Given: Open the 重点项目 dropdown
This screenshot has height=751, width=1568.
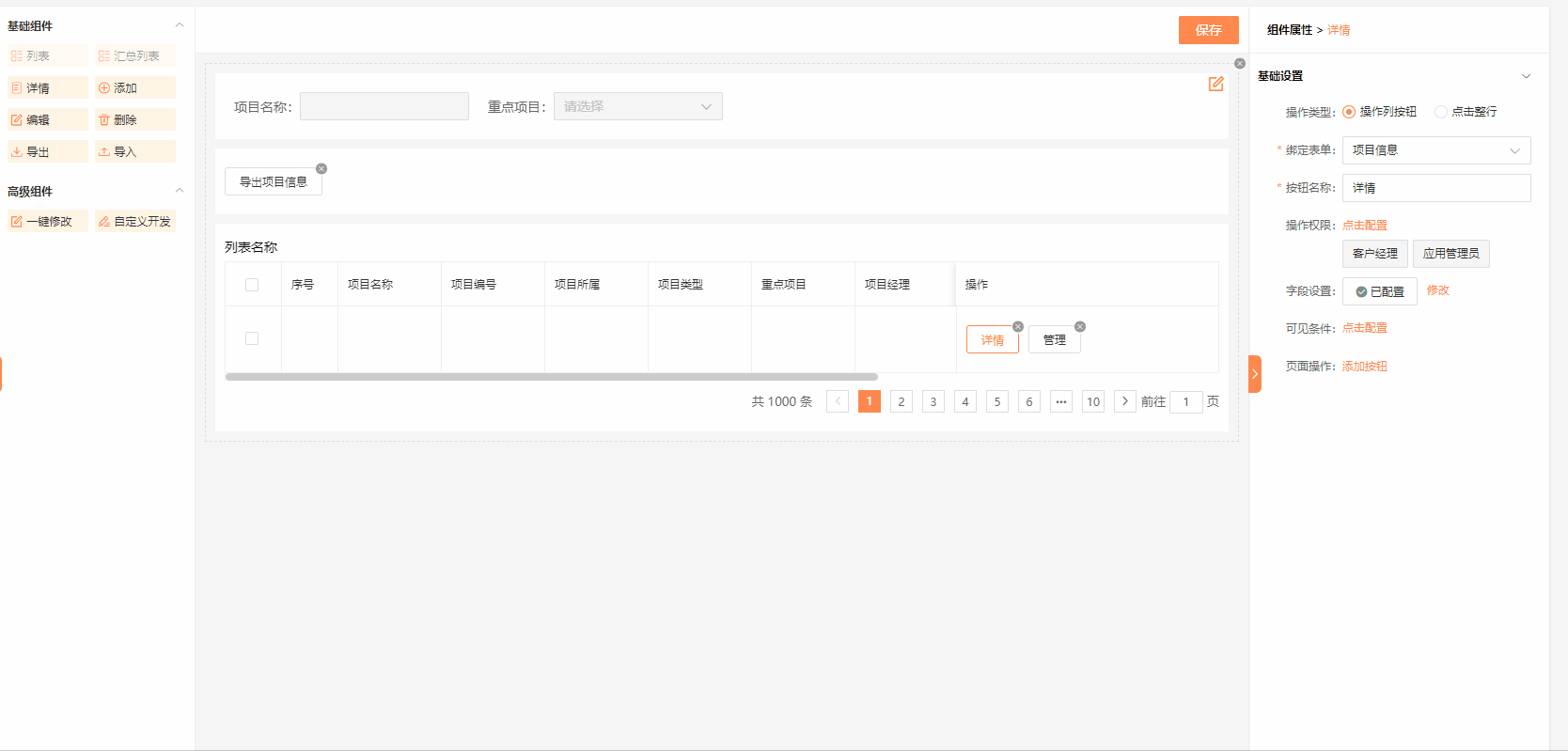Looking at the screenshot, I should tap(638, 106).
